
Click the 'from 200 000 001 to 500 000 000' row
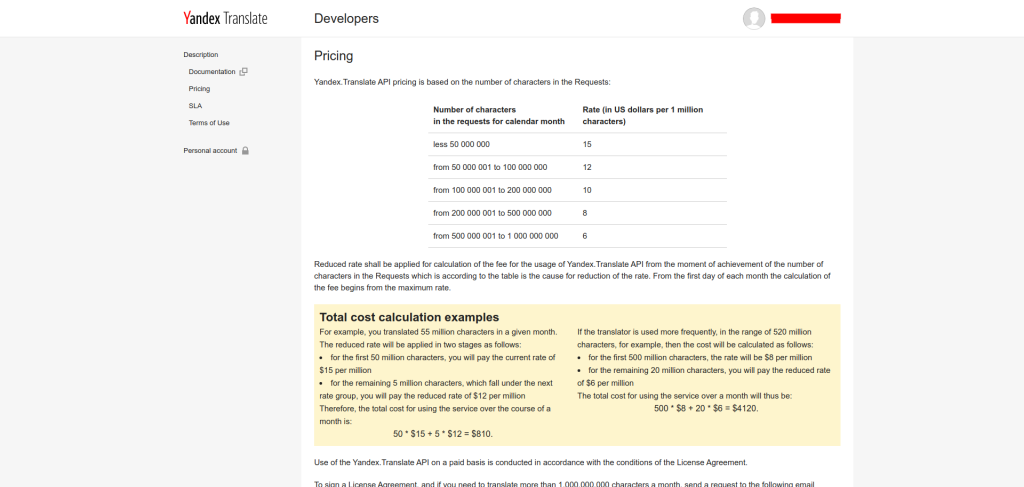click(577, 213)
